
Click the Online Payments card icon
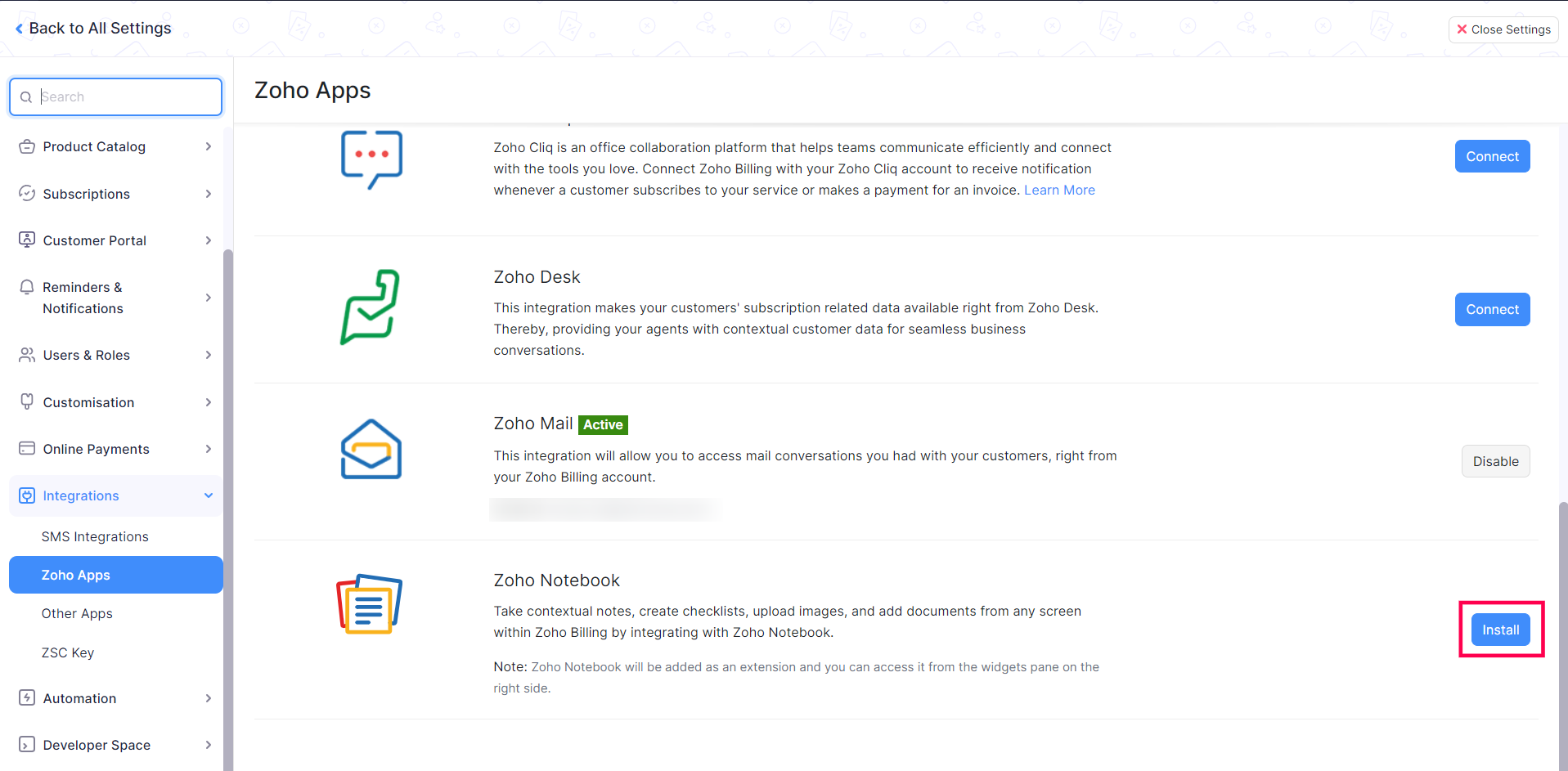(x=27, y=448)
